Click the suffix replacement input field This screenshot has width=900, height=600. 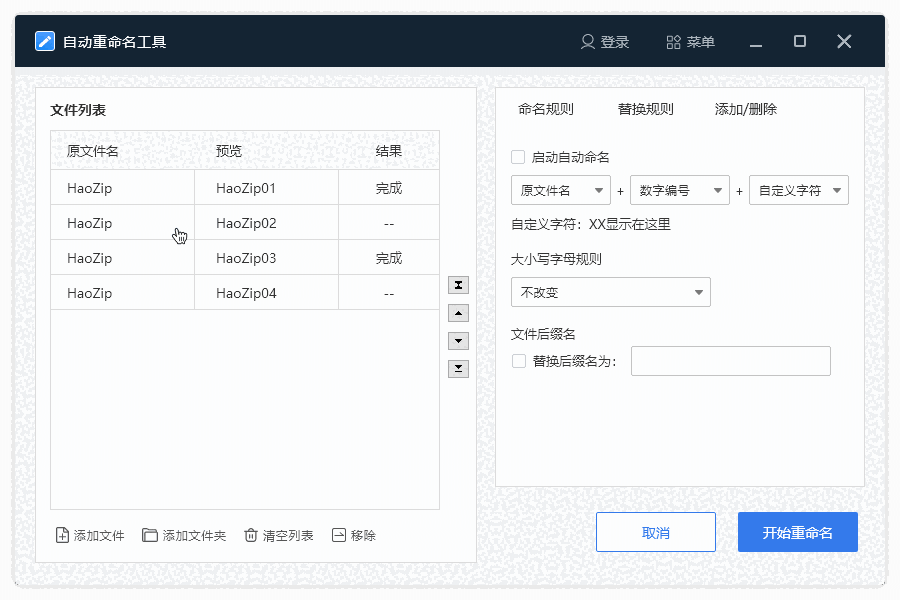coord(730,361)
